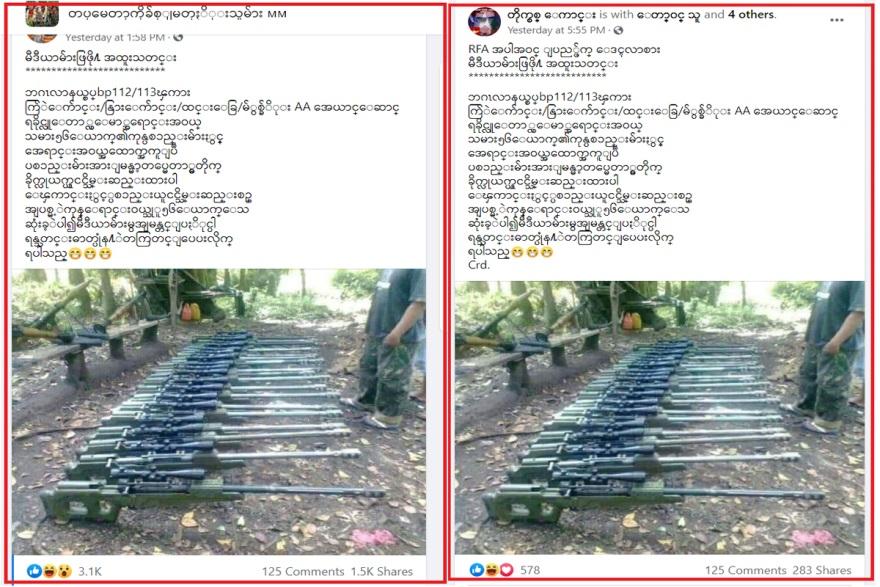
Task: Open '125 Comments' on the left post
Action: pyautogui.click(x=302, y=571)
